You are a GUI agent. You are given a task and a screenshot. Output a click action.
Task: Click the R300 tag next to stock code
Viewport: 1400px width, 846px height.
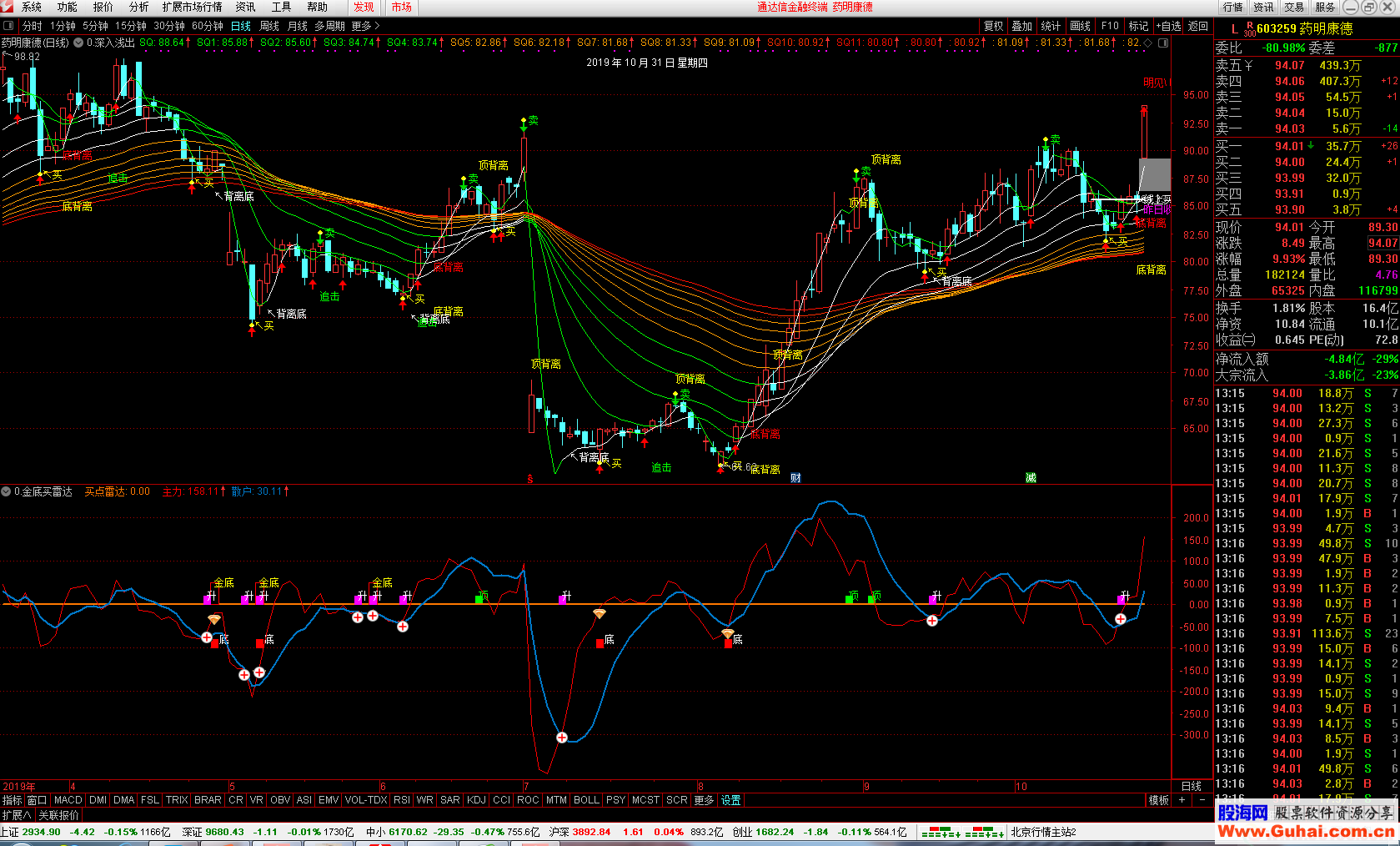click(1249, 30)
